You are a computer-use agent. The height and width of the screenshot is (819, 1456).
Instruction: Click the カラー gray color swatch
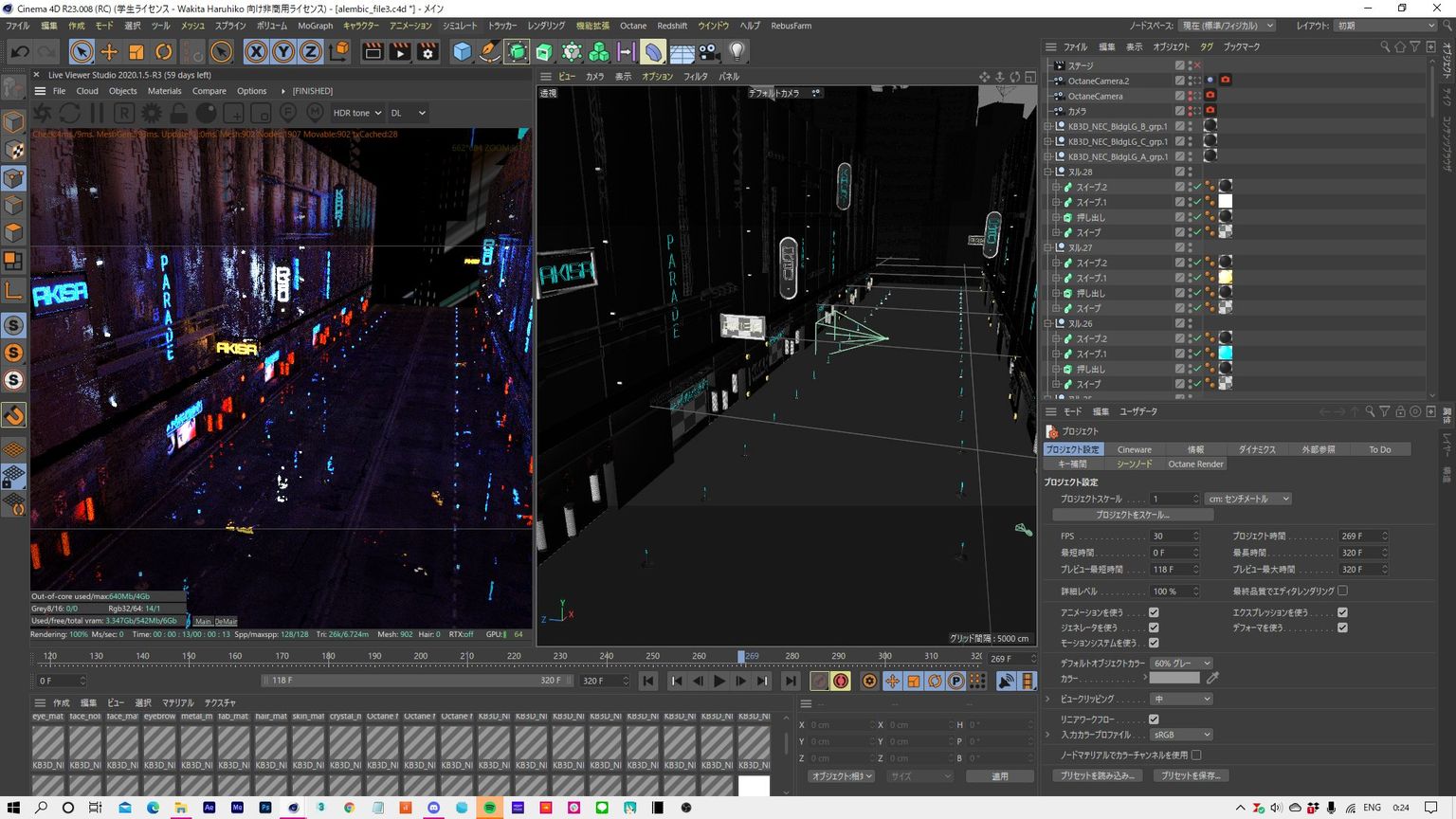coord(1174,678)
